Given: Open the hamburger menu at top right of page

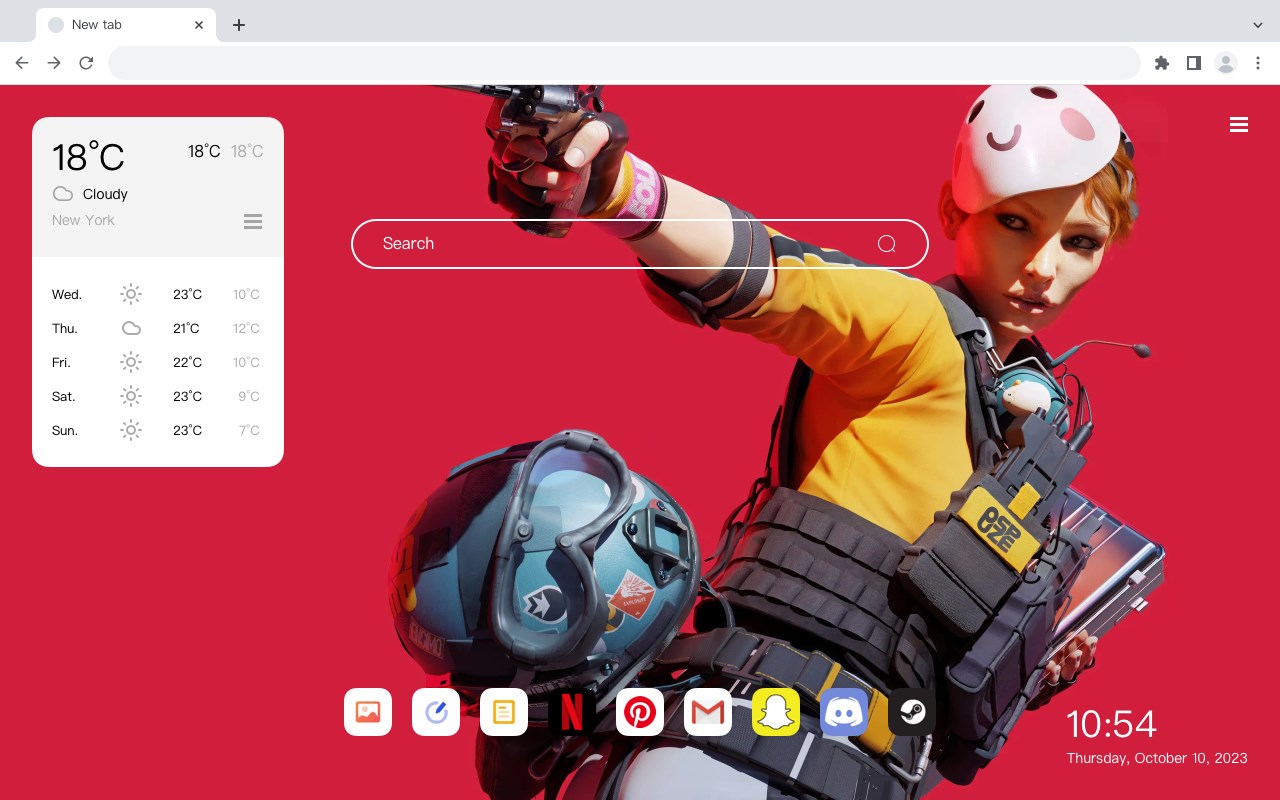Looking at the screenshot, I should click(1239, 125).
